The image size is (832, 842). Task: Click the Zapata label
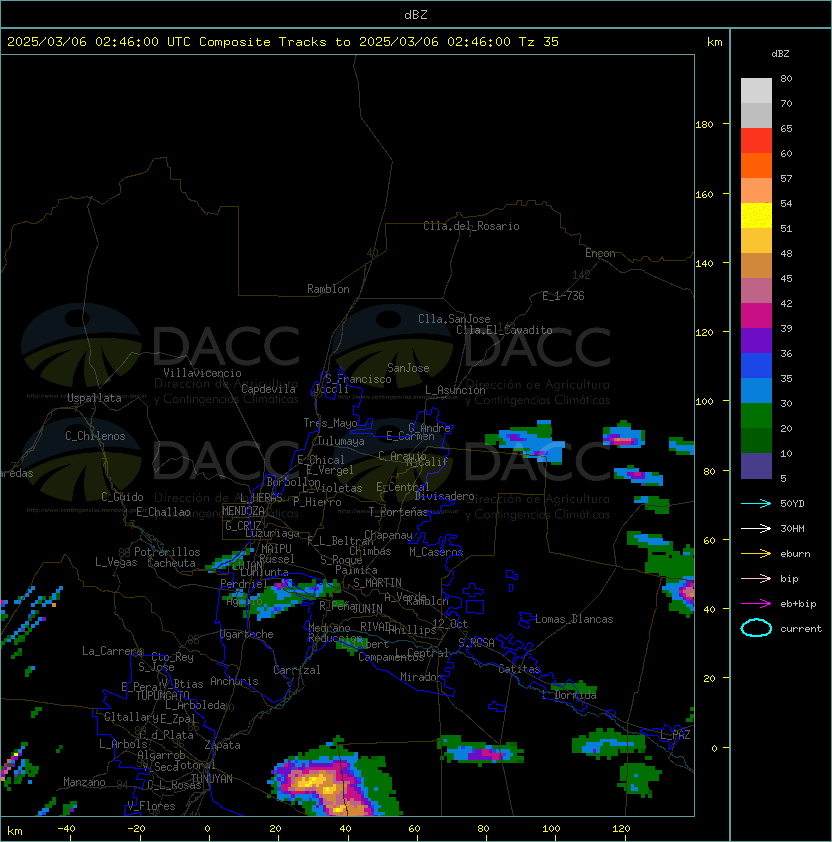[222, 745]
